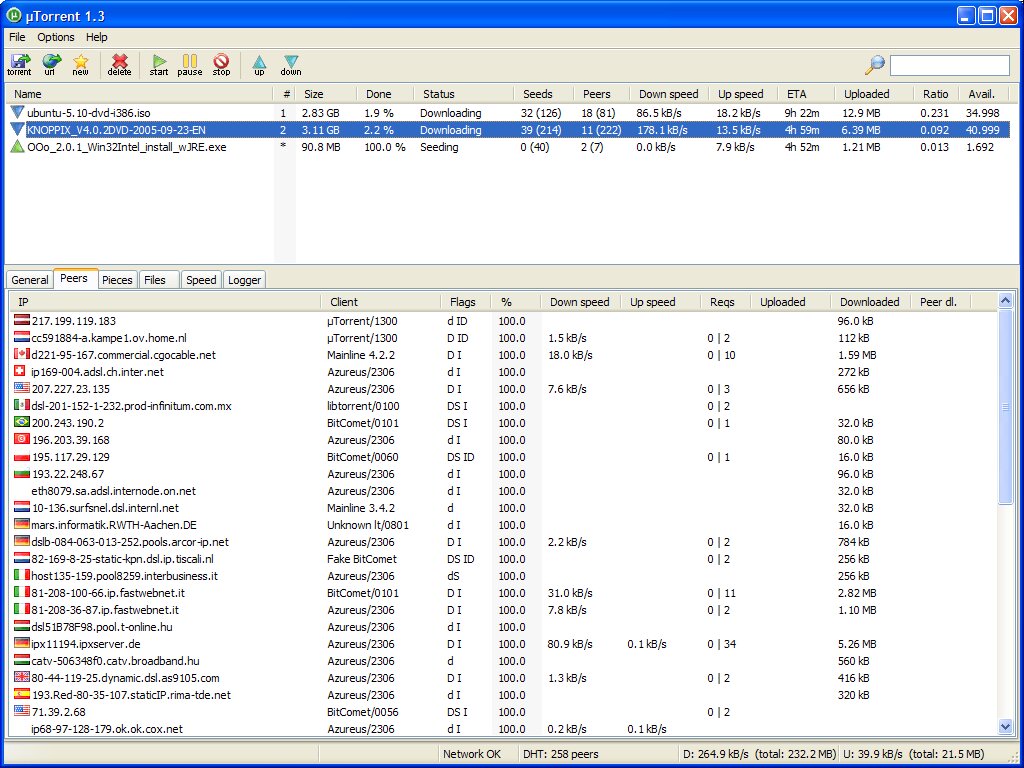Open the Options menu
Screen dimensions: 1024x768
tap(56, 37)
